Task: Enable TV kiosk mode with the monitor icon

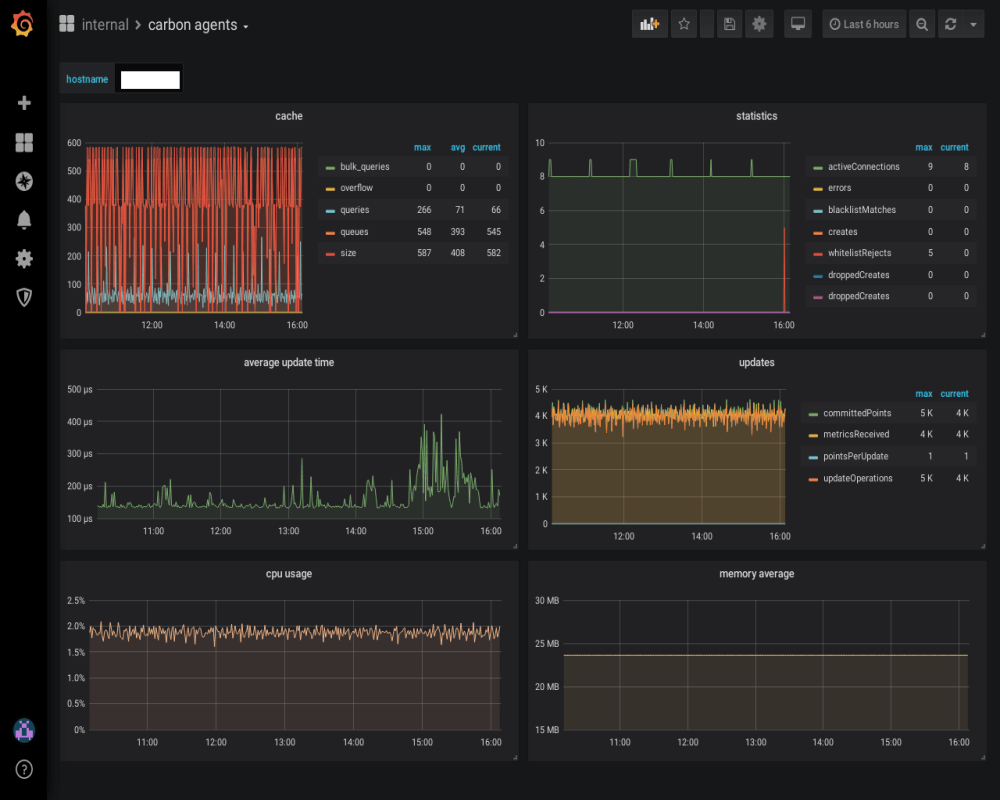Action: click(797, 23)
